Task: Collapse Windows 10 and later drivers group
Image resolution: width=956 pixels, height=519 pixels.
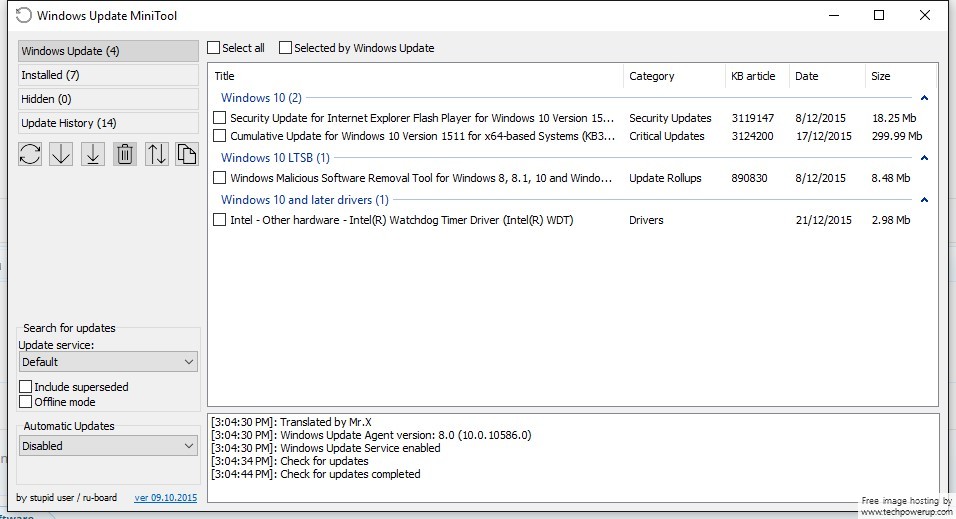Action: pos(924,199)
